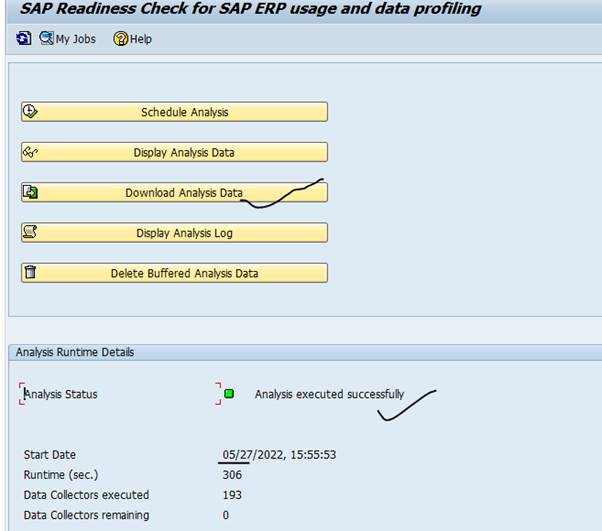This screenshot has height=531, width=602.
Task: Click the Runtime value 306
Action: (x=232, y=475)
